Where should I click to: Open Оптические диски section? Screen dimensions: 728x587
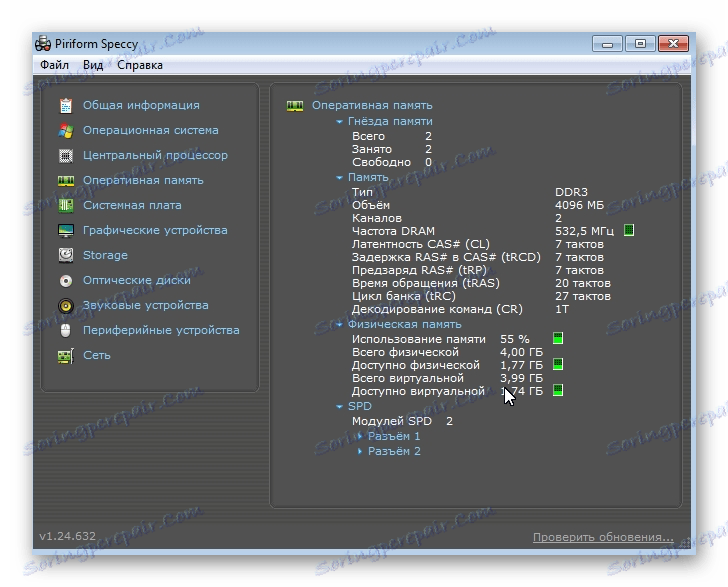[x=136, y=280]
